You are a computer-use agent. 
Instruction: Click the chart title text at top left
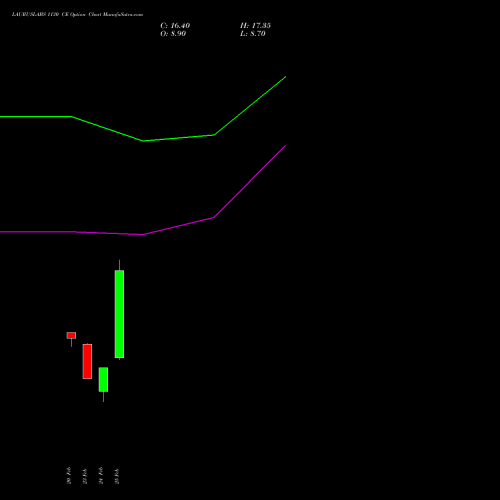pos(77,15)
